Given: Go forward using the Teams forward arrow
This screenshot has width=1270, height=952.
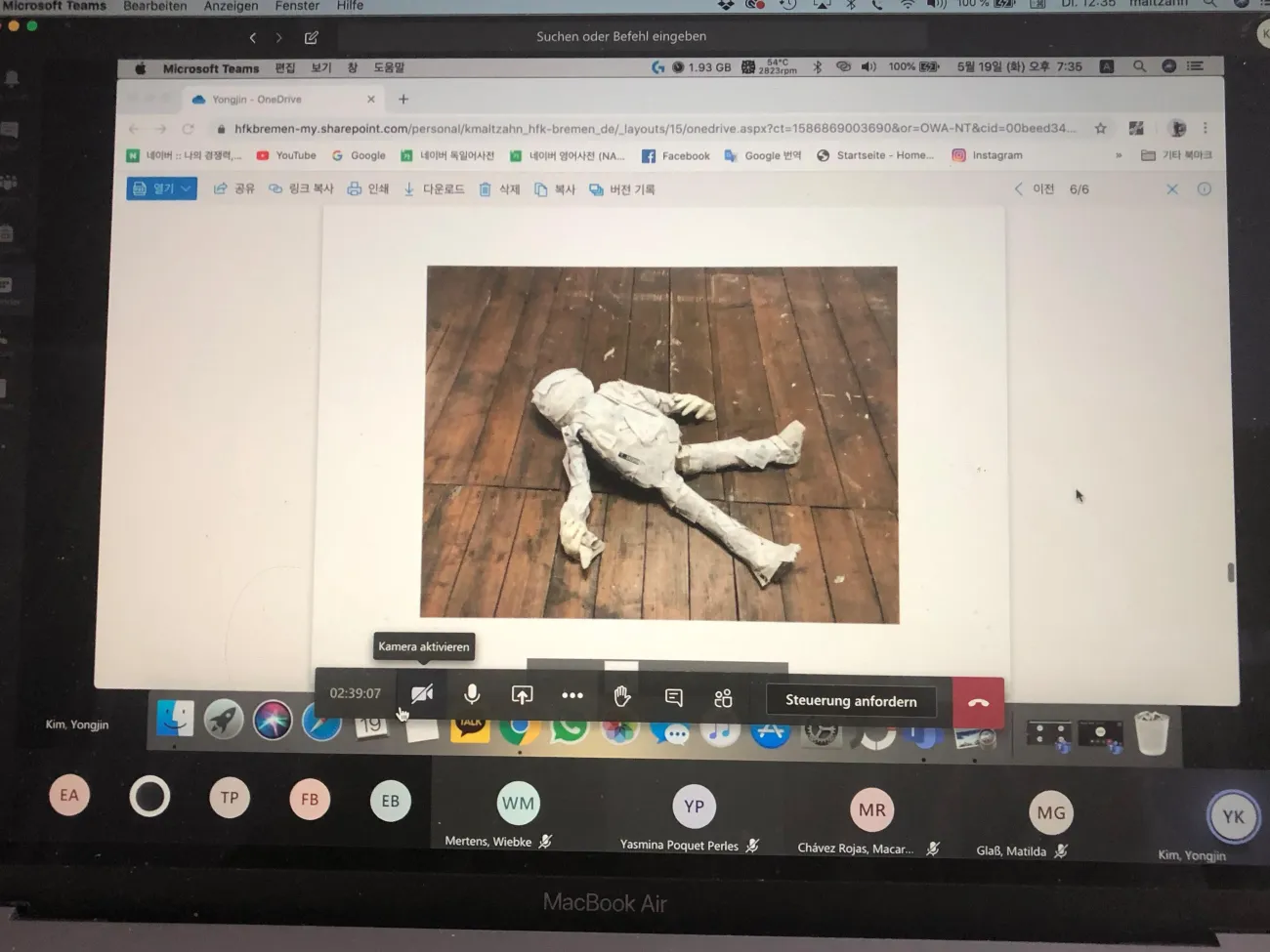Looking at the screenshot, I should pos(279,38).
